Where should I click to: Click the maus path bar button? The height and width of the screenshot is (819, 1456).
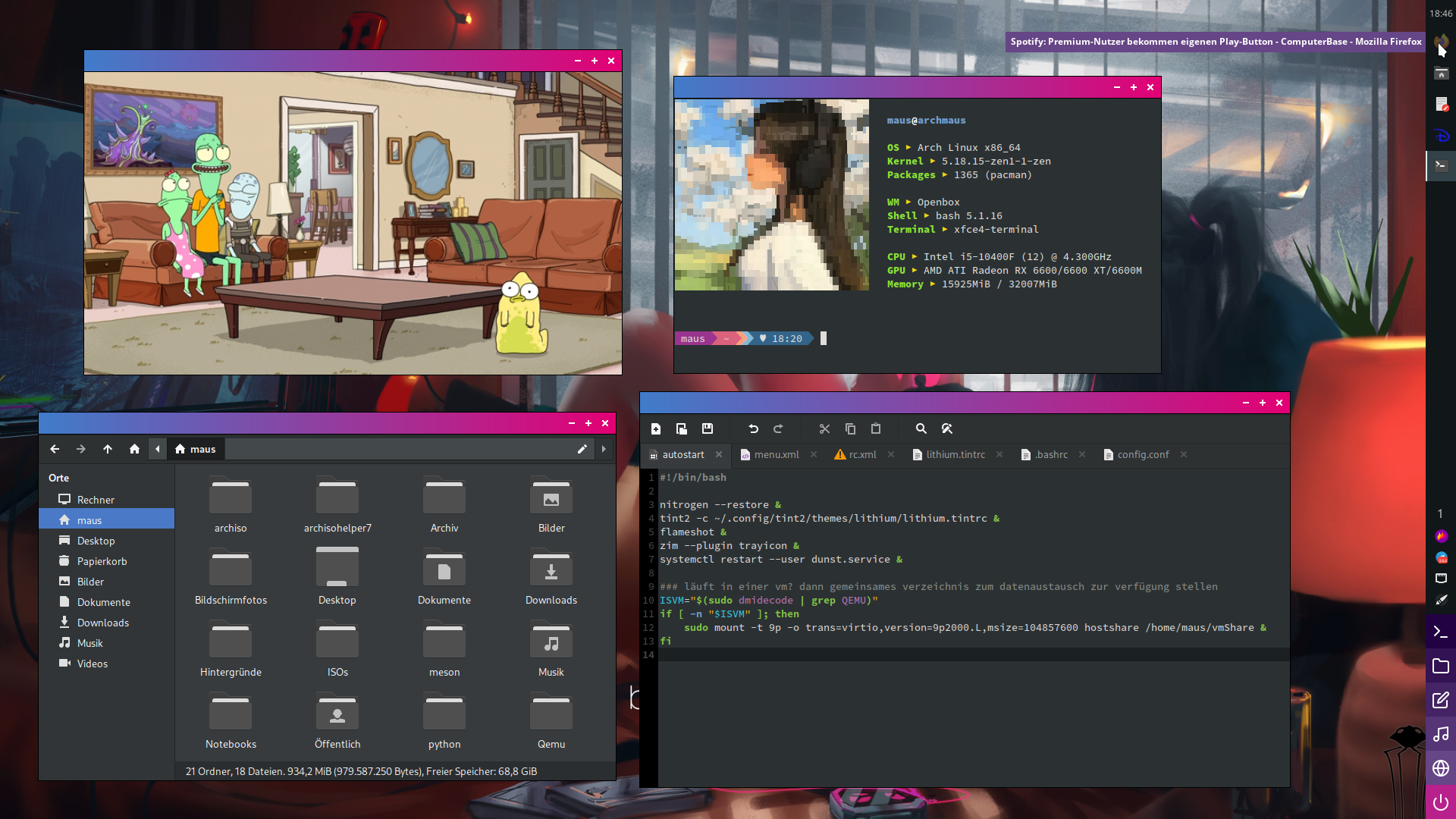point(196,449)
